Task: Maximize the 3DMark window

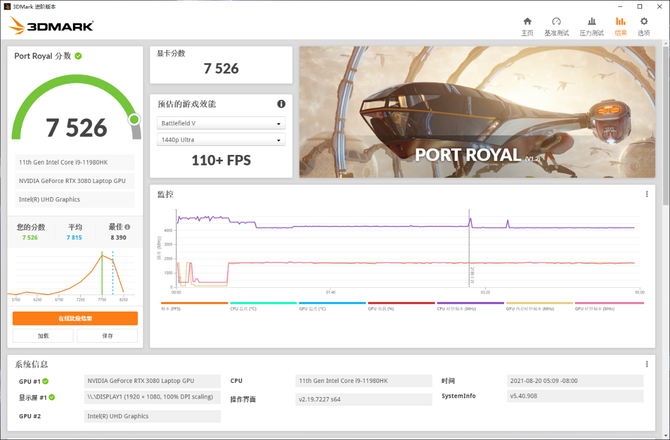Action: tap(640, 6)
